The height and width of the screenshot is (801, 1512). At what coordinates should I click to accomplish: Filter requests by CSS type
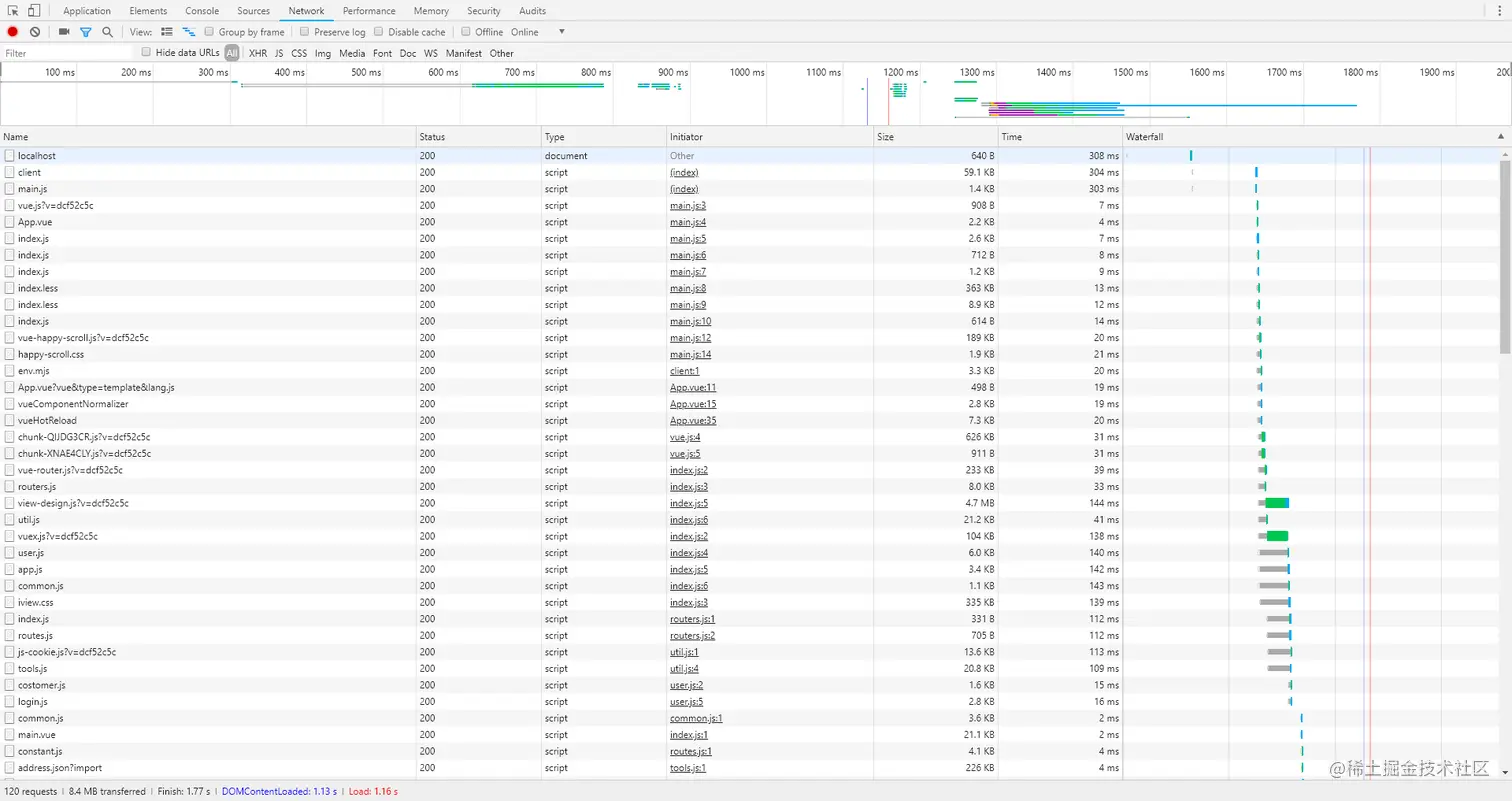(299, 53)
